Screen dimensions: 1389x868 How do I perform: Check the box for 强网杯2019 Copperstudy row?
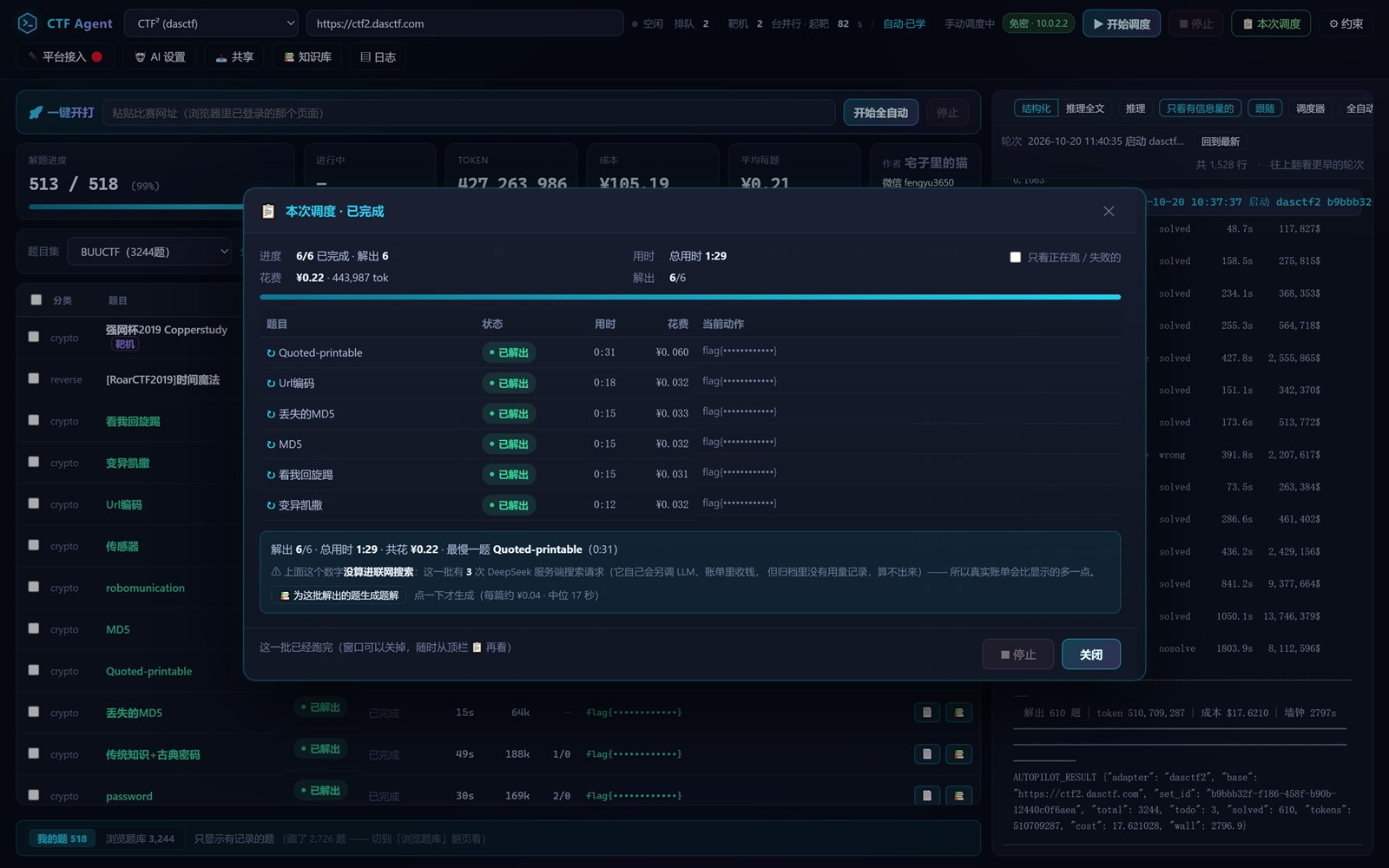point(34,337)
